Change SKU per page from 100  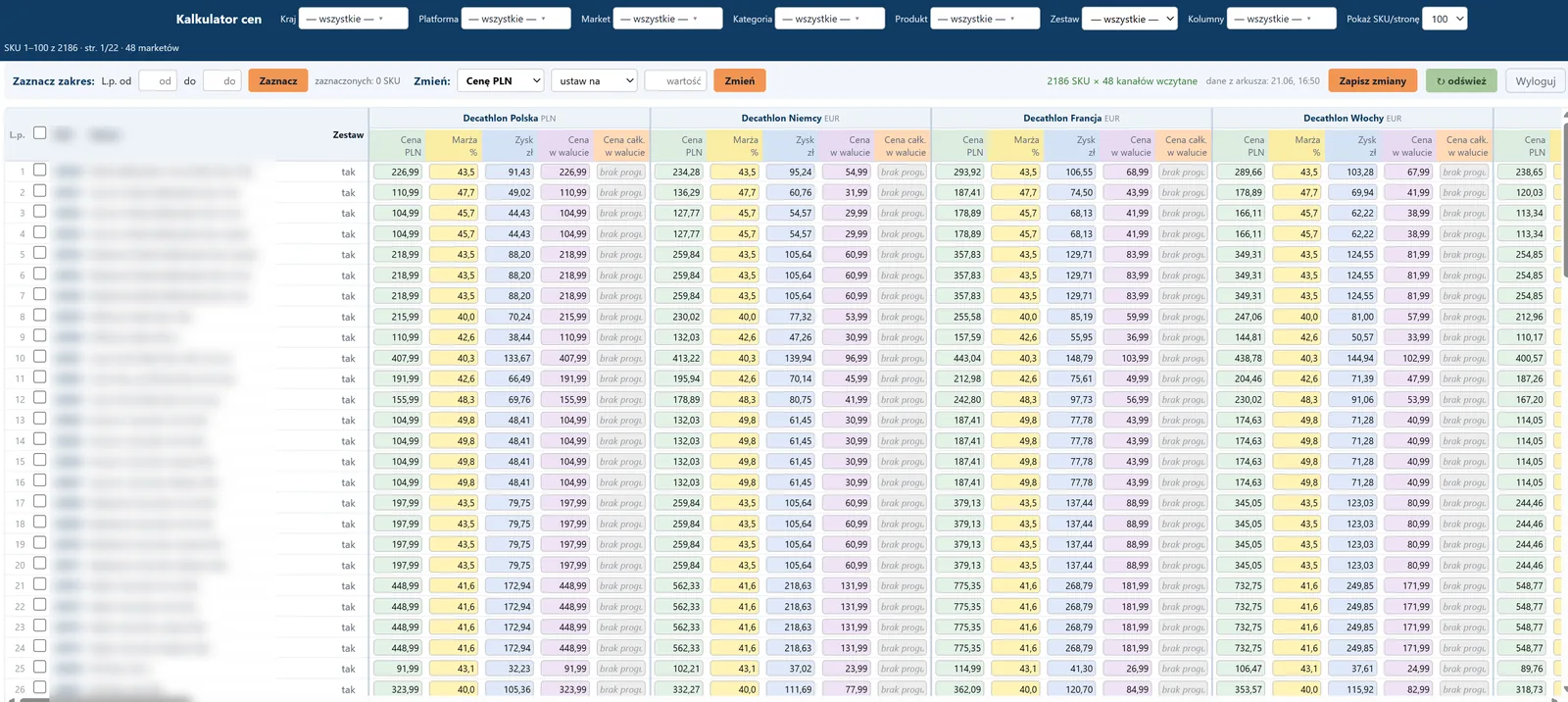[1445, 19]
